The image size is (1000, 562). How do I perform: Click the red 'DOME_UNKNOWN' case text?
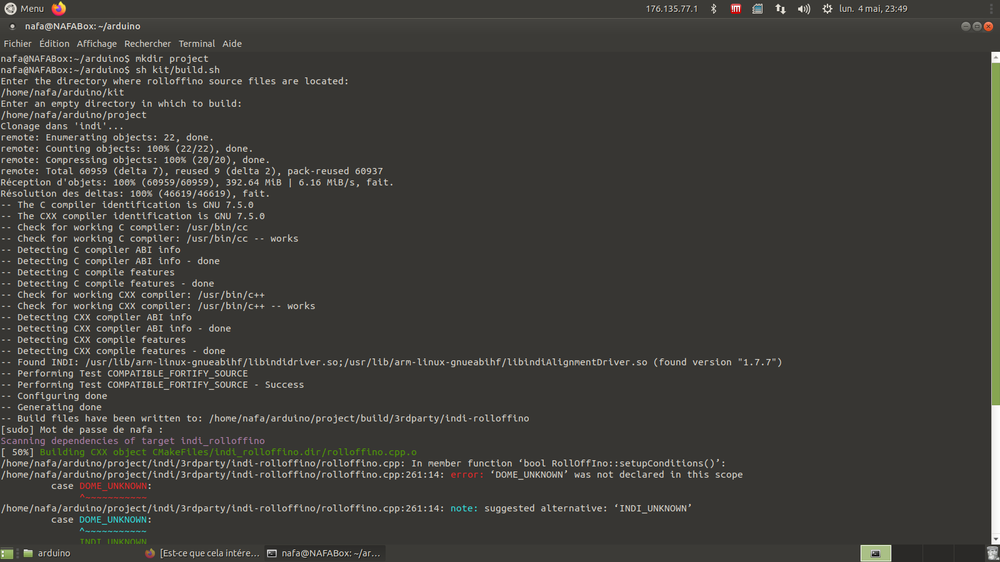click(113, 486)
